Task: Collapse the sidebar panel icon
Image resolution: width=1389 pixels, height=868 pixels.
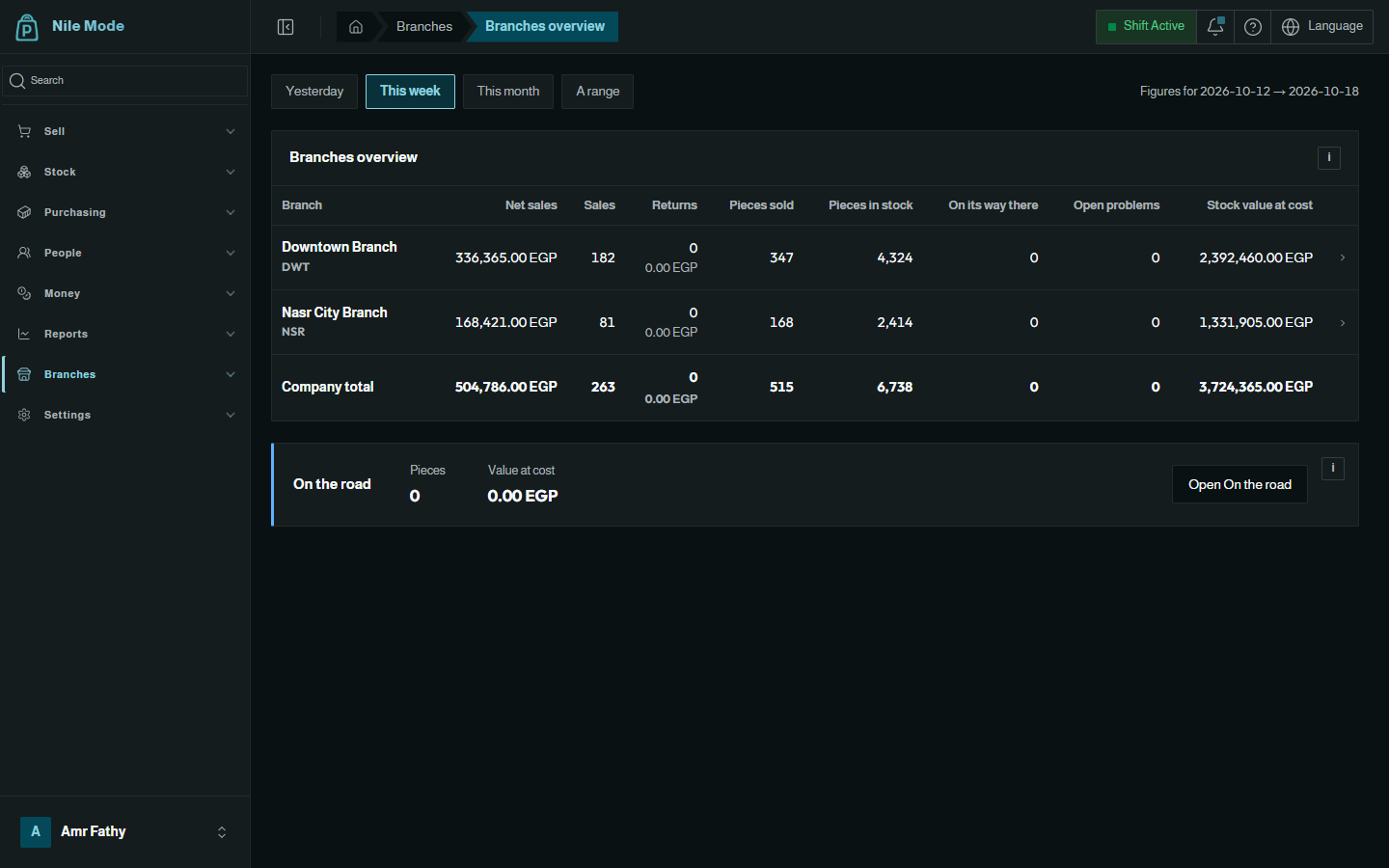Action: pyautogui.click(x=286, y=27)
